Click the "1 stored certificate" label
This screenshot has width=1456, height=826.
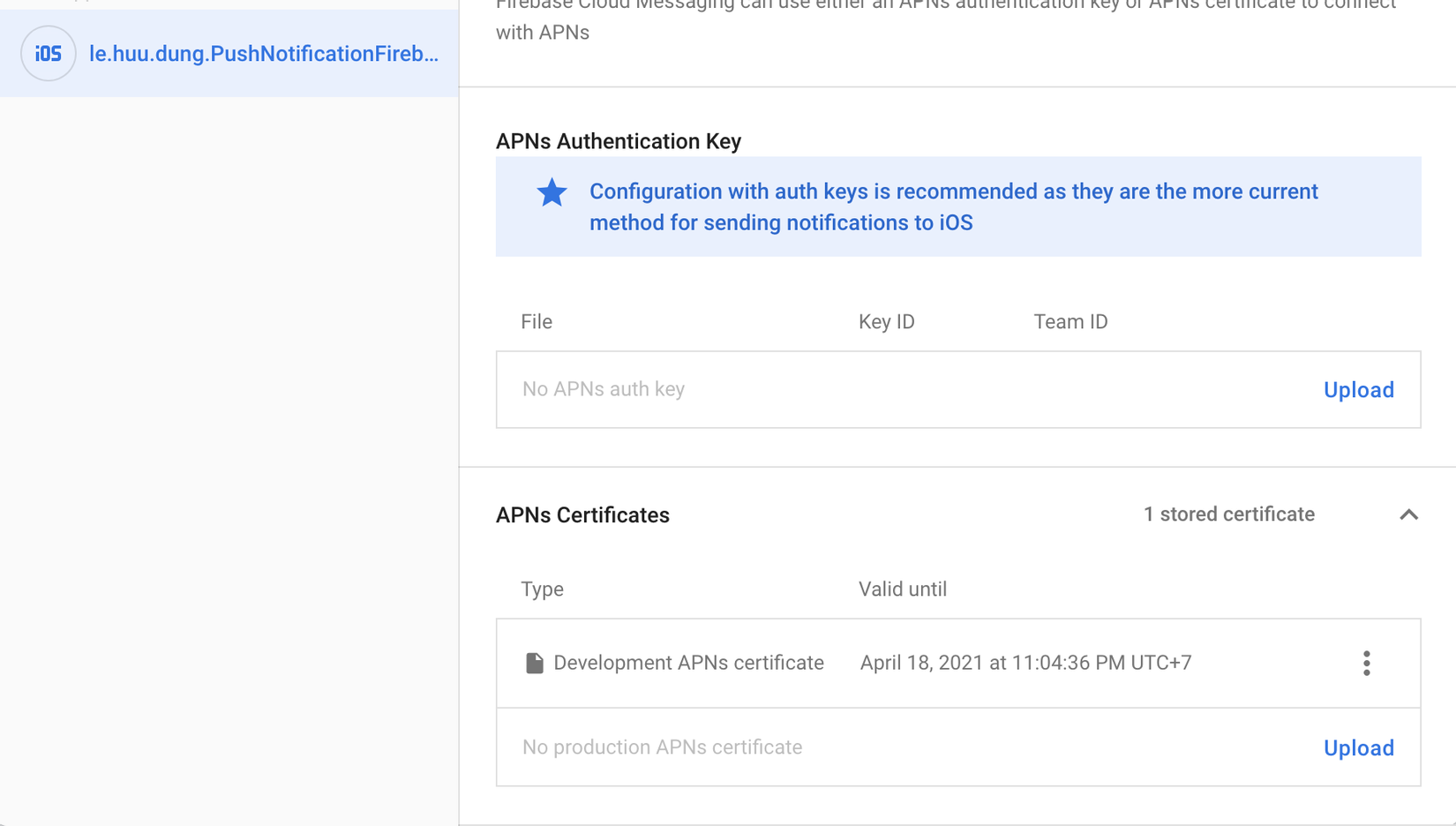1228,514
